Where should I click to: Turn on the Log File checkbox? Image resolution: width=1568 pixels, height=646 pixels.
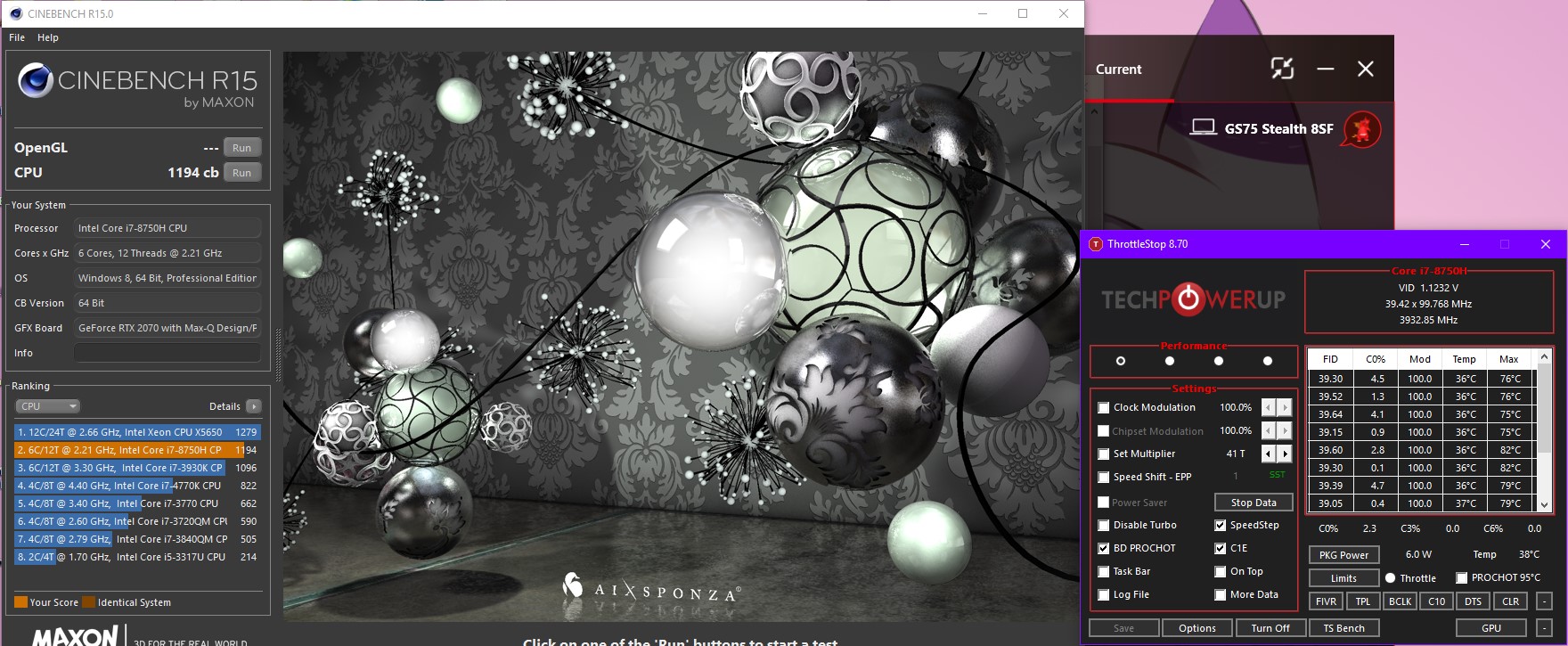pyautogui.click(x=1104, y=594)
